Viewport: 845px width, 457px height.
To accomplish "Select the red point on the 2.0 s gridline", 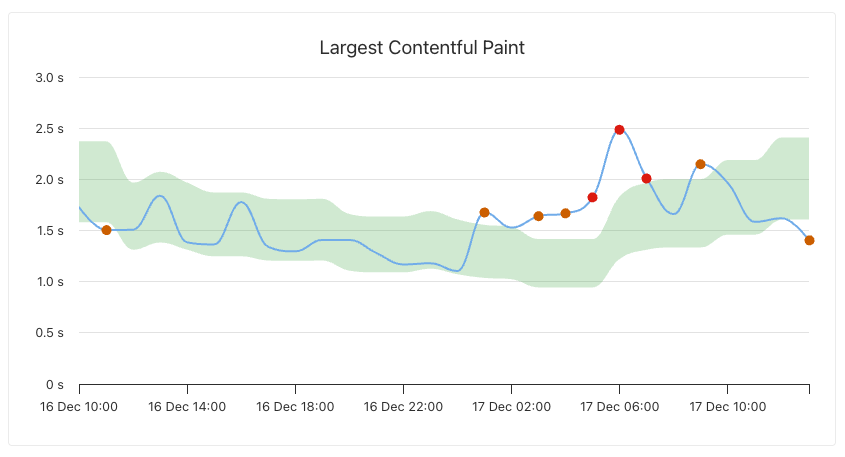I will (646, 178).
